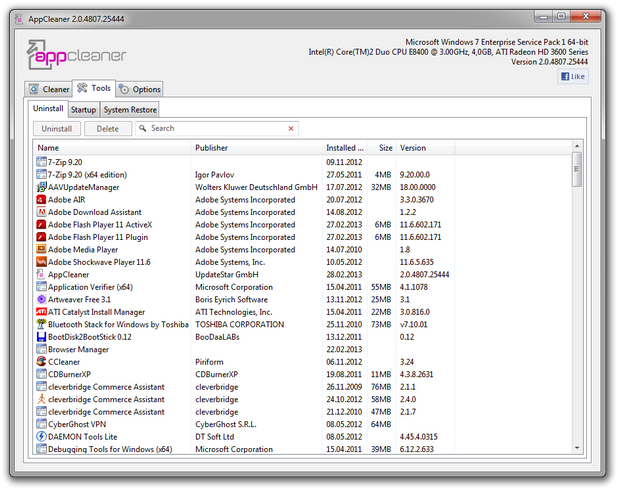Sort programs by Size column header
618x489 pixels.
click(385, 148)
